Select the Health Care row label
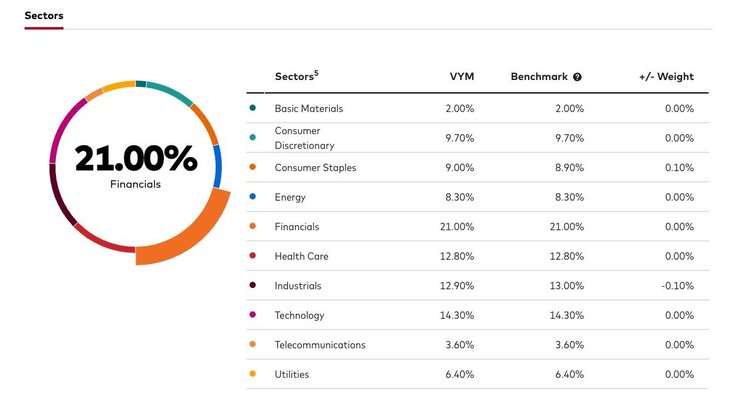Image resolution: width=740 pixels, height=408 pixels. 301,256
